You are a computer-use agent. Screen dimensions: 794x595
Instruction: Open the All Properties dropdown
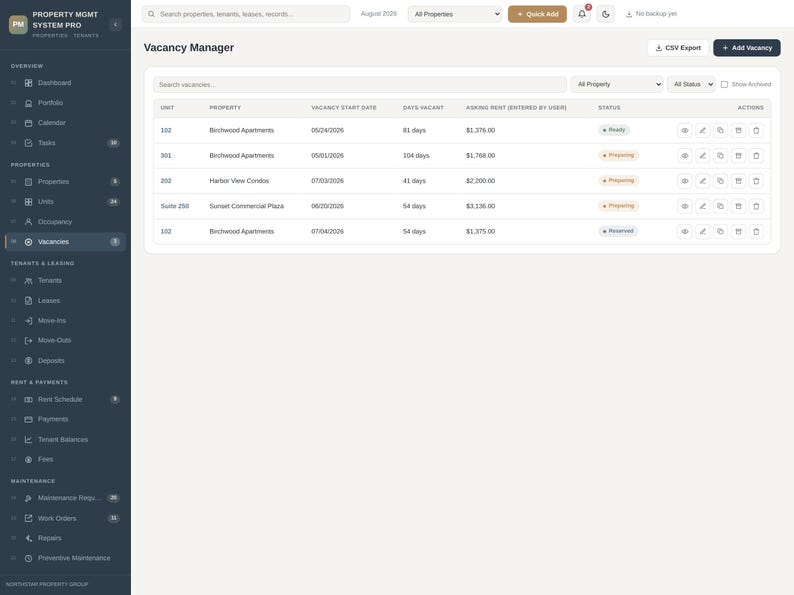pos(455,14)
